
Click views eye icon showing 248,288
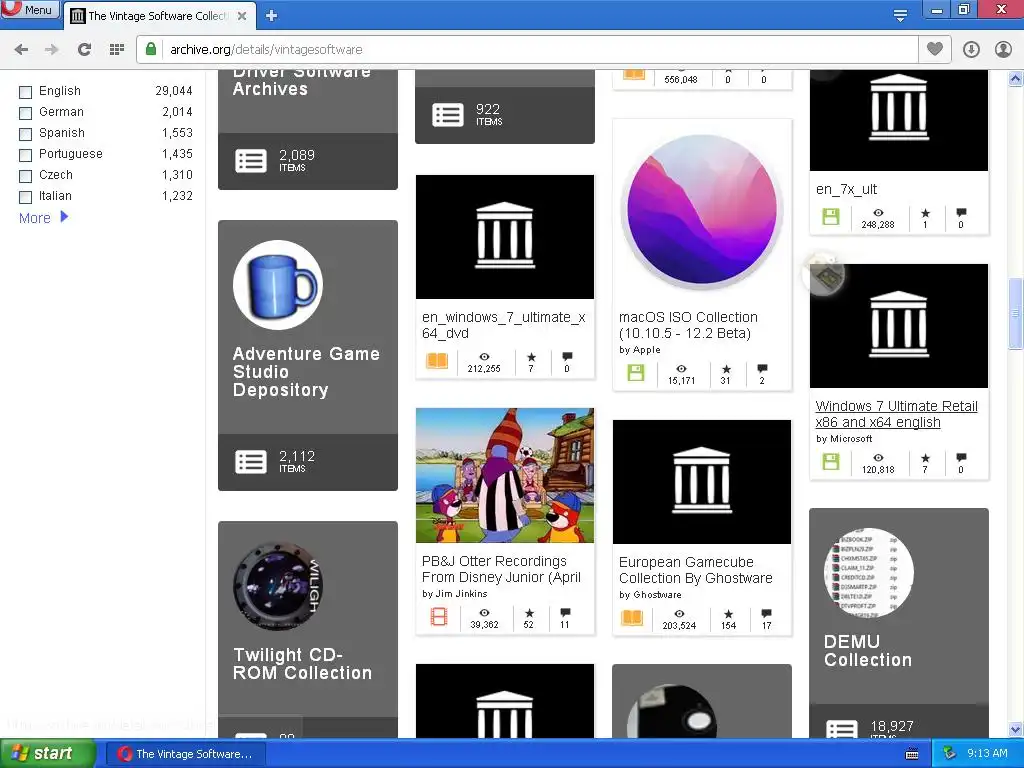(878, 213)
